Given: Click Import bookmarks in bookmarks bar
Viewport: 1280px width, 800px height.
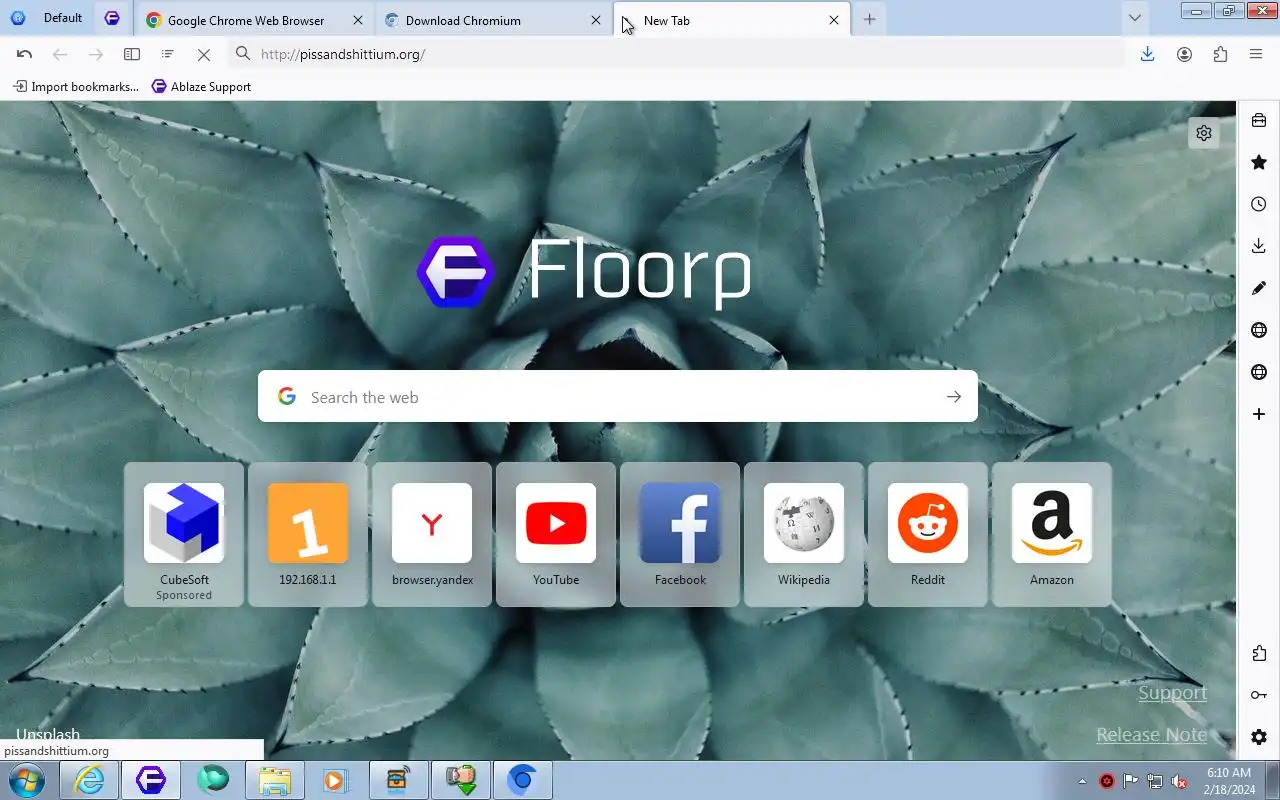Looking at the screenshot, I should pyautogui.click(x=76, y=87).
